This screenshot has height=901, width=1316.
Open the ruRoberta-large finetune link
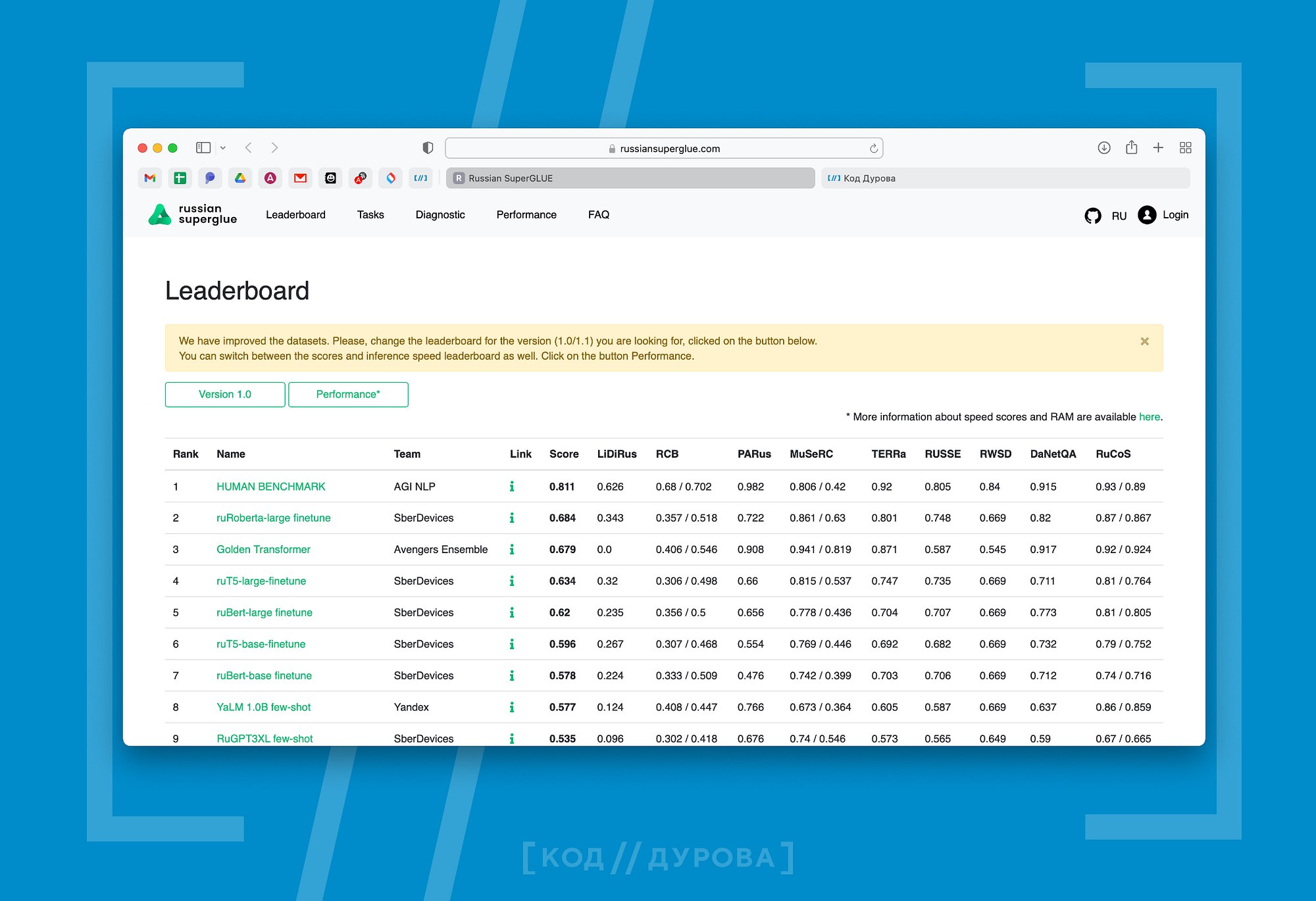[x=273, y=518]
